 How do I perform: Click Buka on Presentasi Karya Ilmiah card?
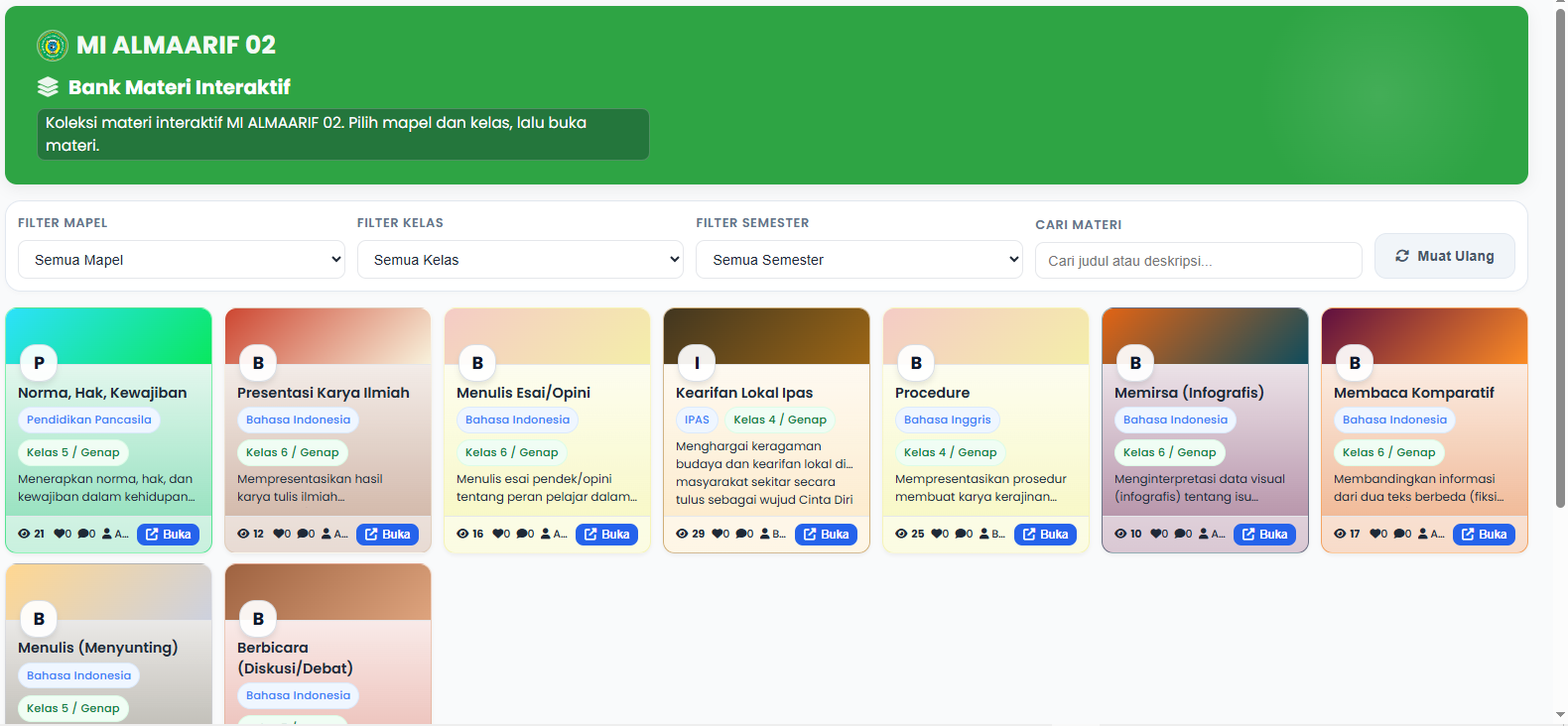tap(388, 534)
